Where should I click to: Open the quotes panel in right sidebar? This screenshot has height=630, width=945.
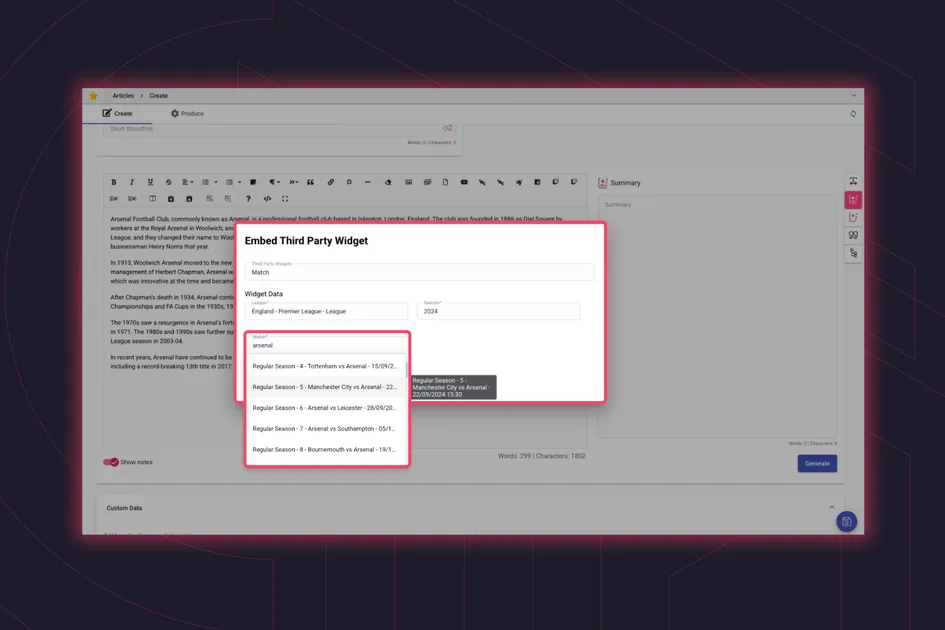[853, 235]
